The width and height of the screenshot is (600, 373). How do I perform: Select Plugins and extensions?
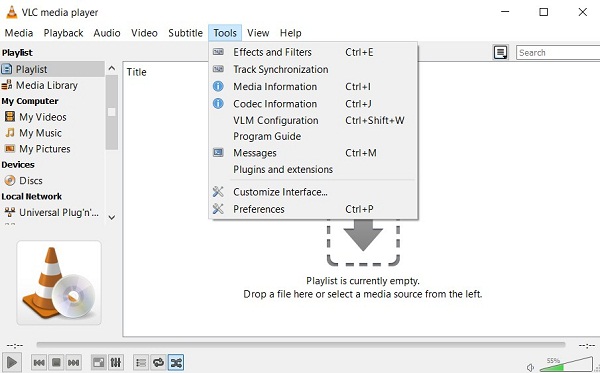pos(313,169)
